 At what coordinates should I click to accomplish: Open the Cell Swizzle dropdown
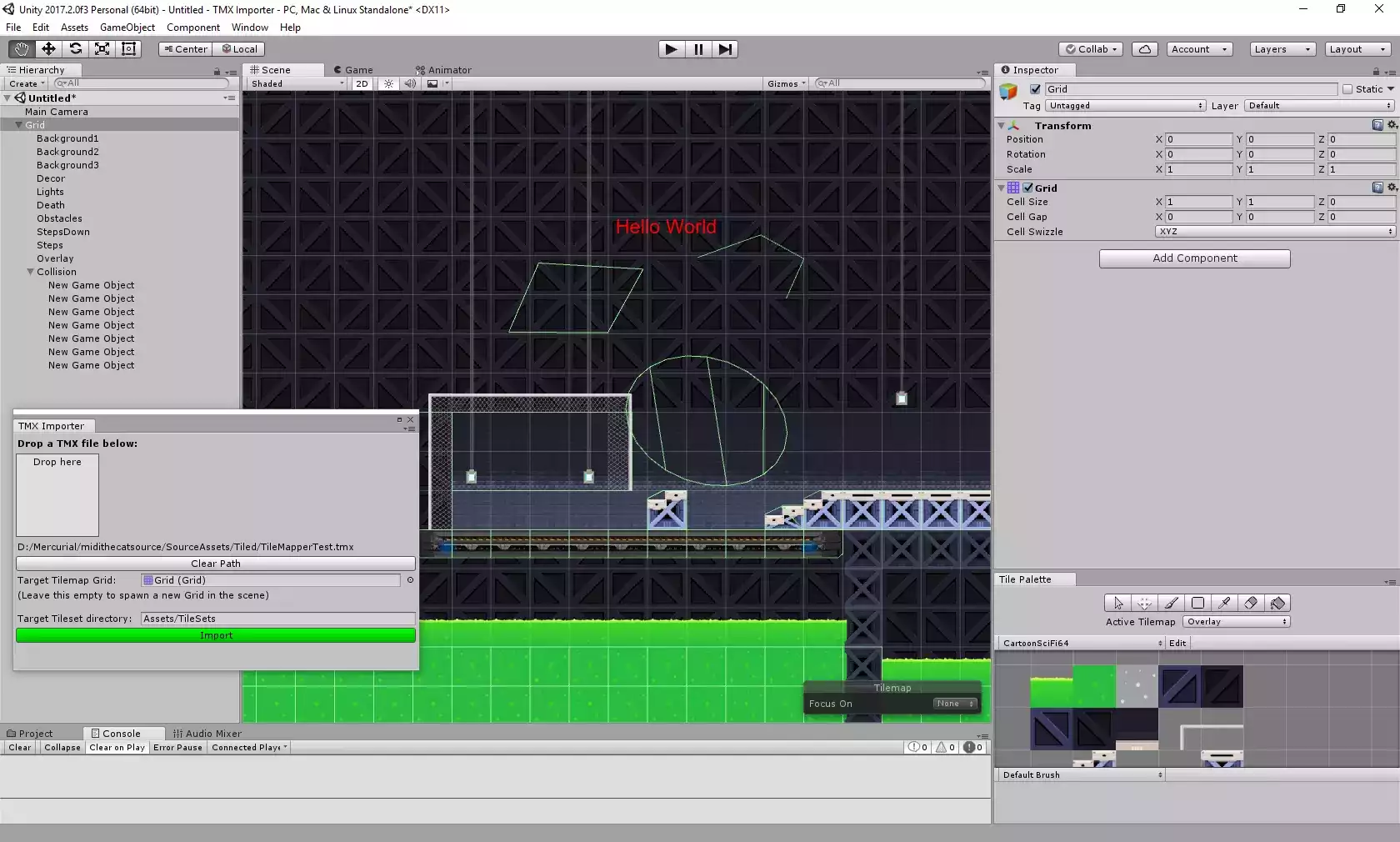click(1274, 232)
